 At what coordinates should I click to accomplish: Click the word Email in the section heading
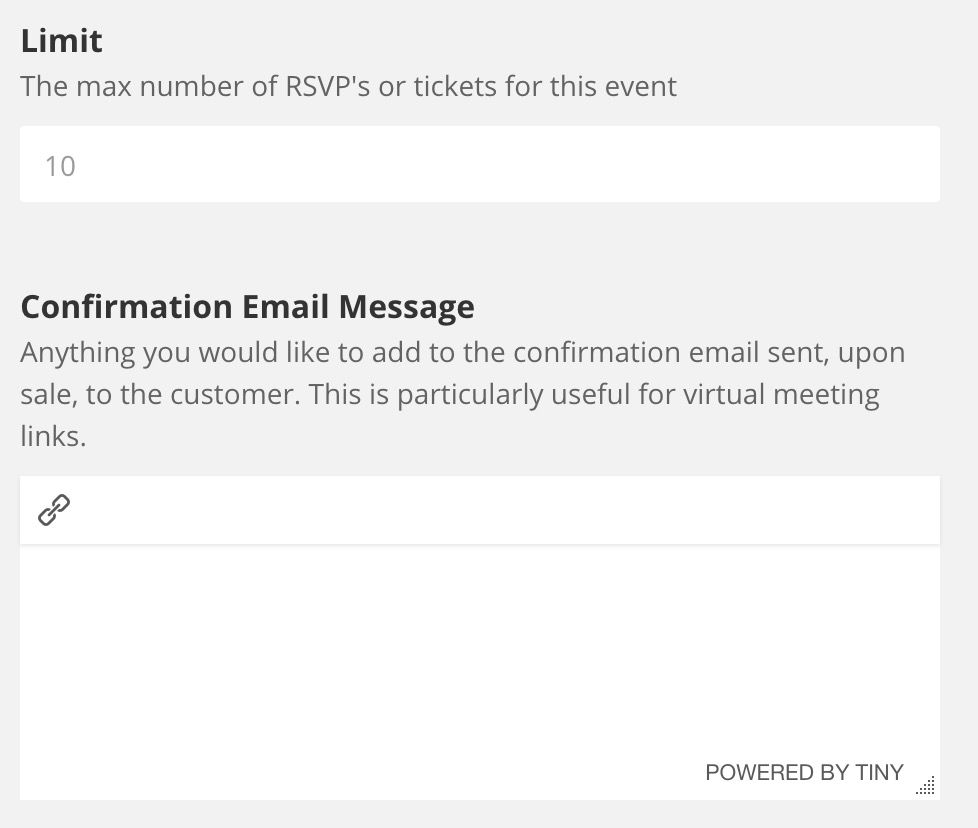[x=285, y=307]
